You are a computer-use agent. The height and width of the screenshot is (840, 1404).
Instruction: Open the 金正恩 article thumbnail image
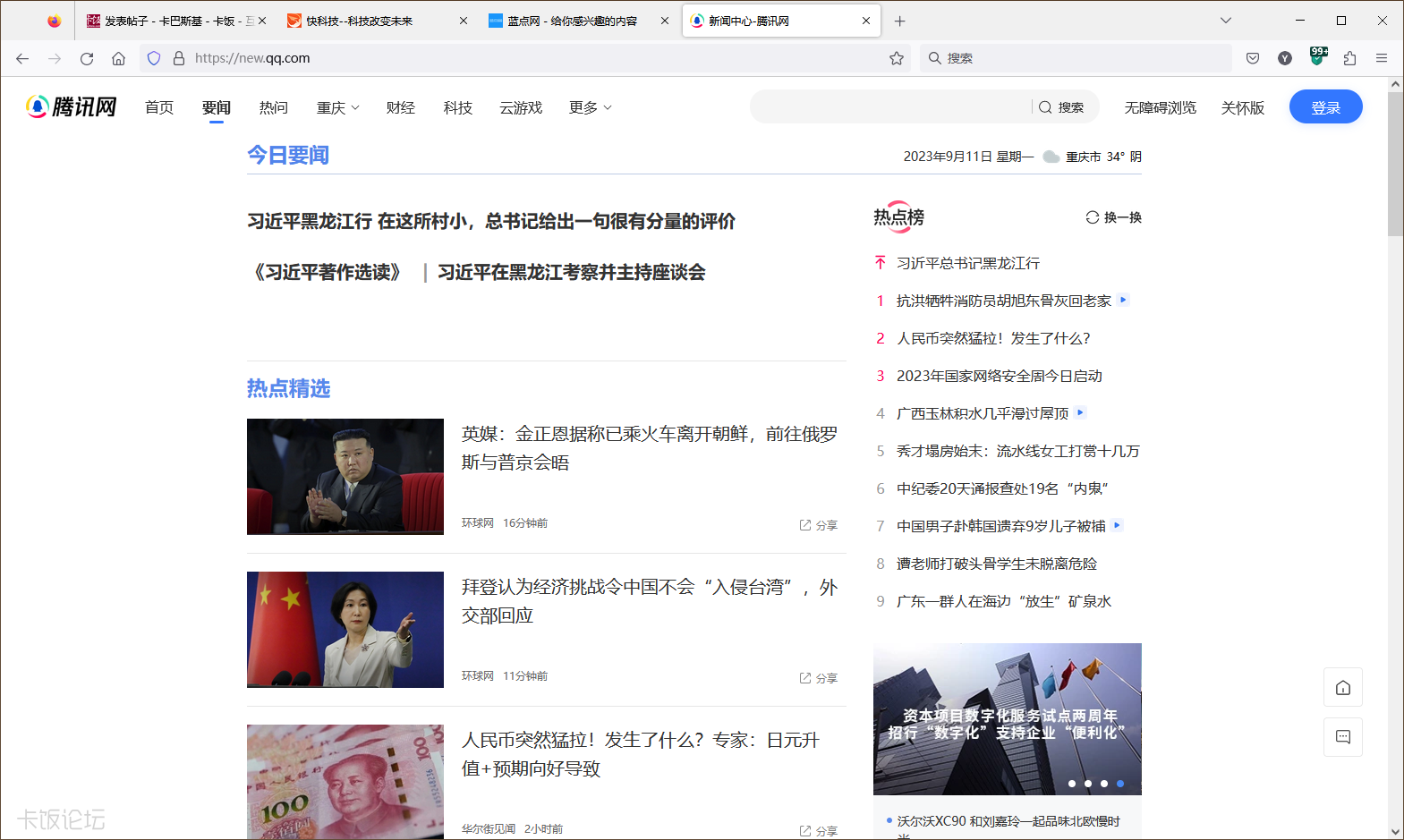(345, 477)
